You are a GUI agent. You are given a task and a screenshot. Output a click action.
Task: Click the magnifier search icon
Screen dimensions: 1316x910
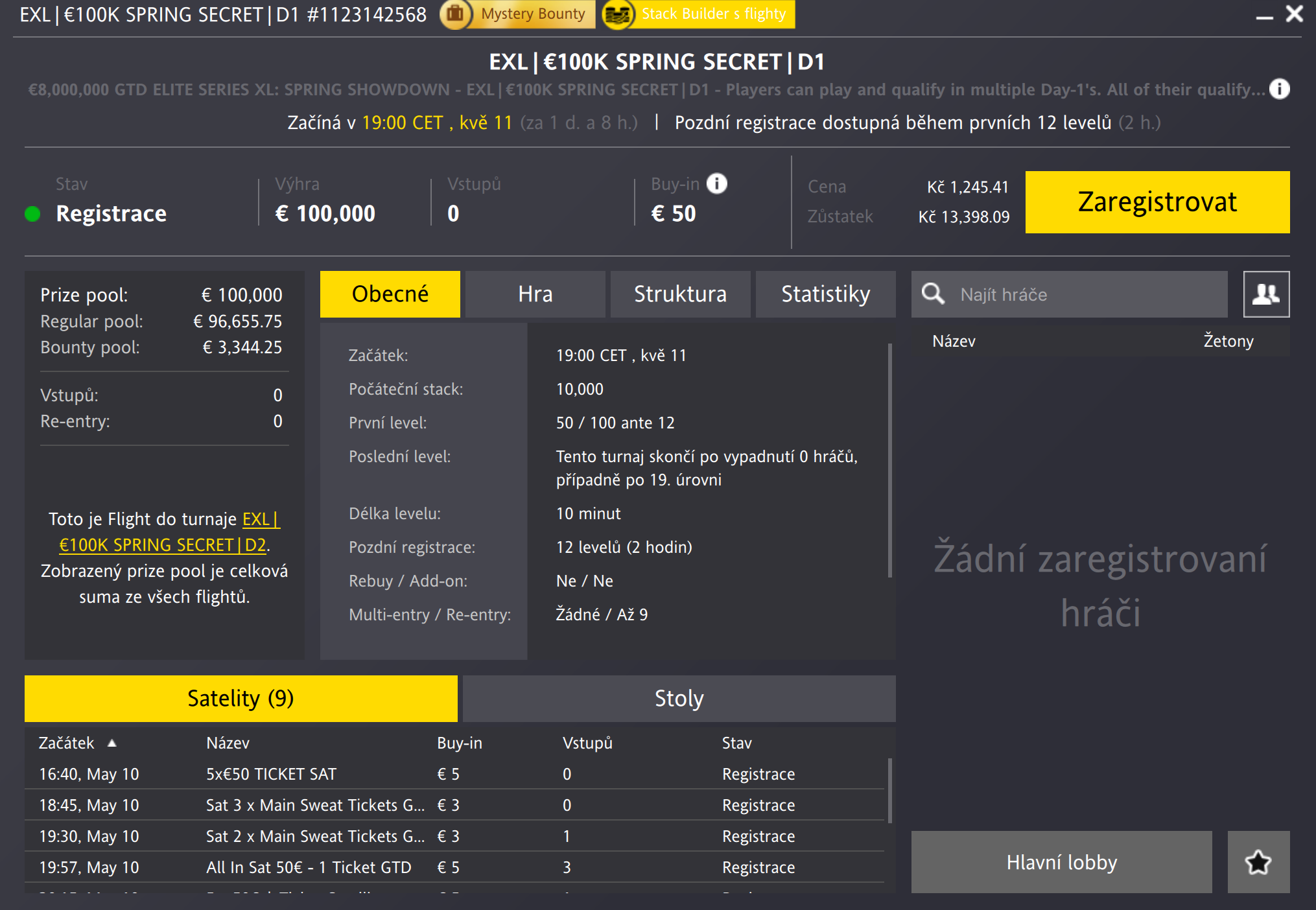pyautogui.click(x=934, y=294)
